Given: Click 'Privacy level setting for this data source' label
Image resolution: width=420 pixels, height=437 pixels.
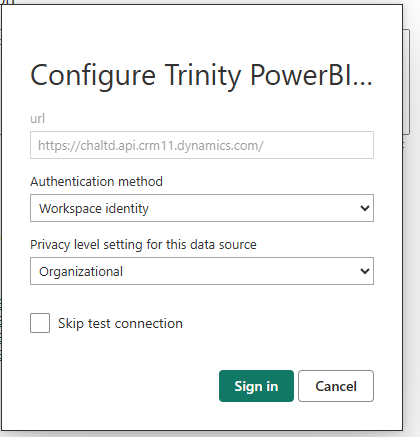Looking at the screenshot, I should 143,245.
